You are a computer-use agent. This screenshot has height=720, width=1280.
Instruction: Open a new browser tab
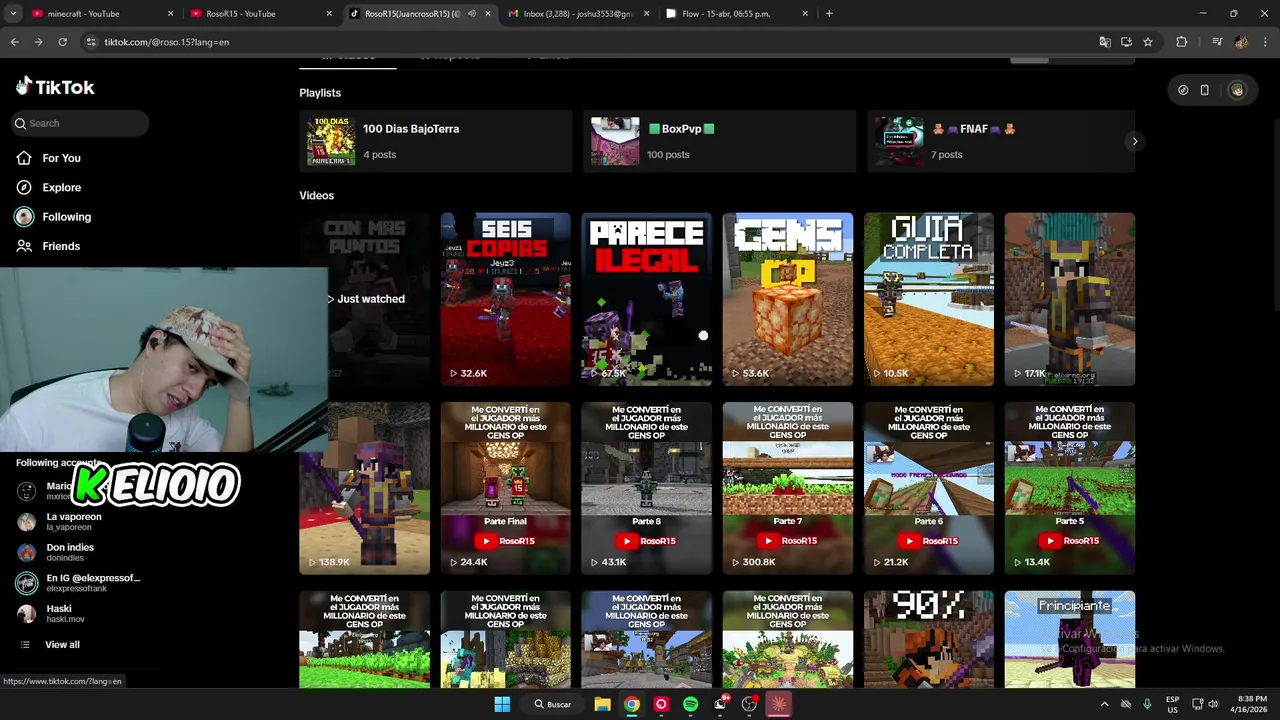pos(829,14)
